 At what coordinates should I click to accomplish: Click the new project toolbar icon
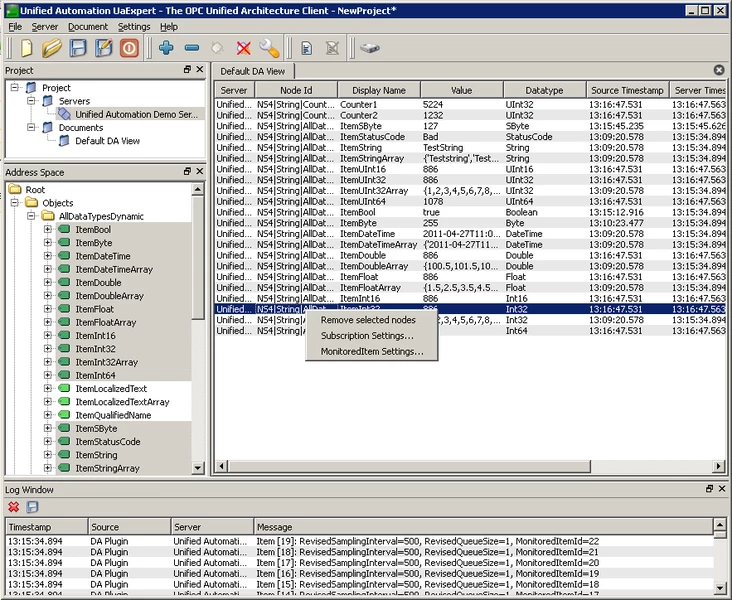pos(27,48)
